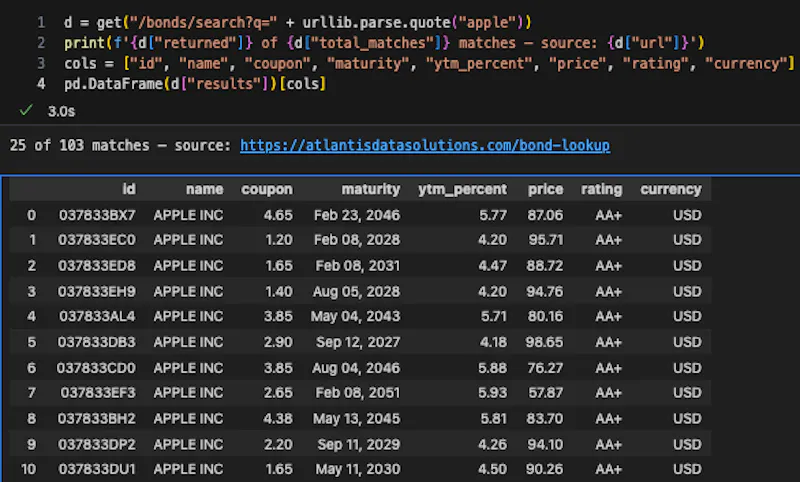Click coupon value 2.90

point(279,342)
